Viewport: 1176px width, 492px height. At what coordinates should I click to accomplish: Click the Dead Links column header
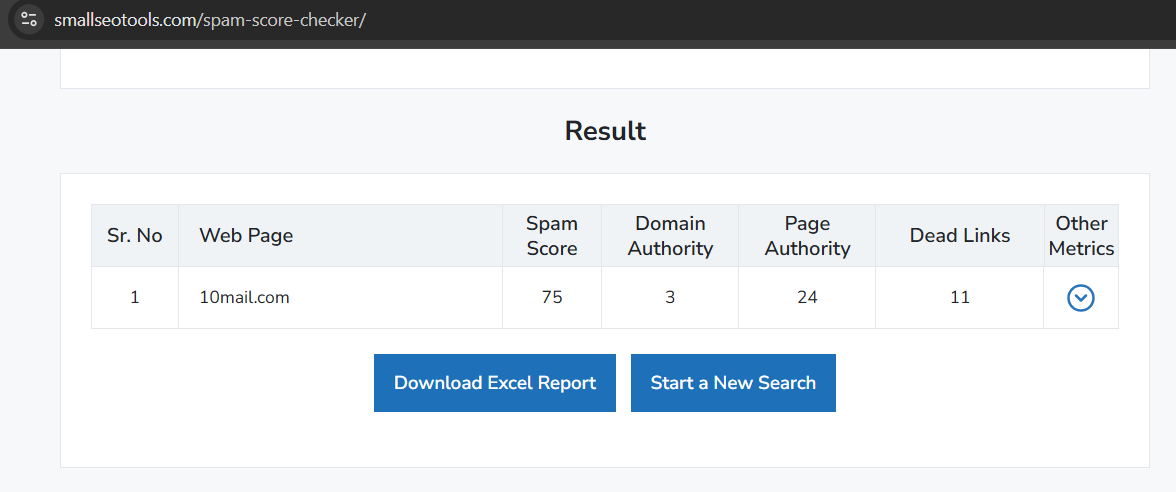pos(960,236)
